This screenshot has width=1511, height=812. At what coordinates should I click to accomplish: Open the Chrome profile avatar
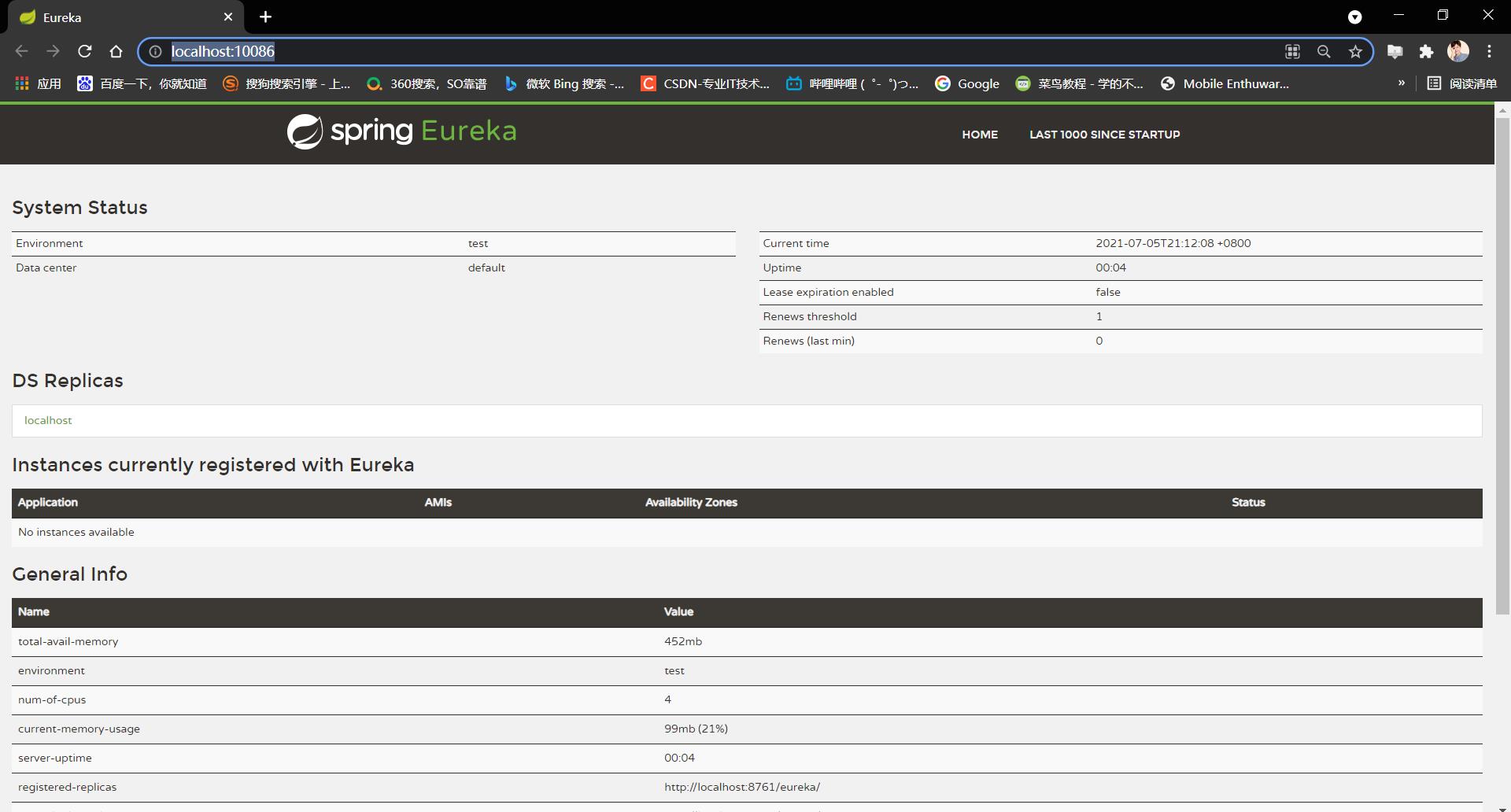coord(1458,51)
